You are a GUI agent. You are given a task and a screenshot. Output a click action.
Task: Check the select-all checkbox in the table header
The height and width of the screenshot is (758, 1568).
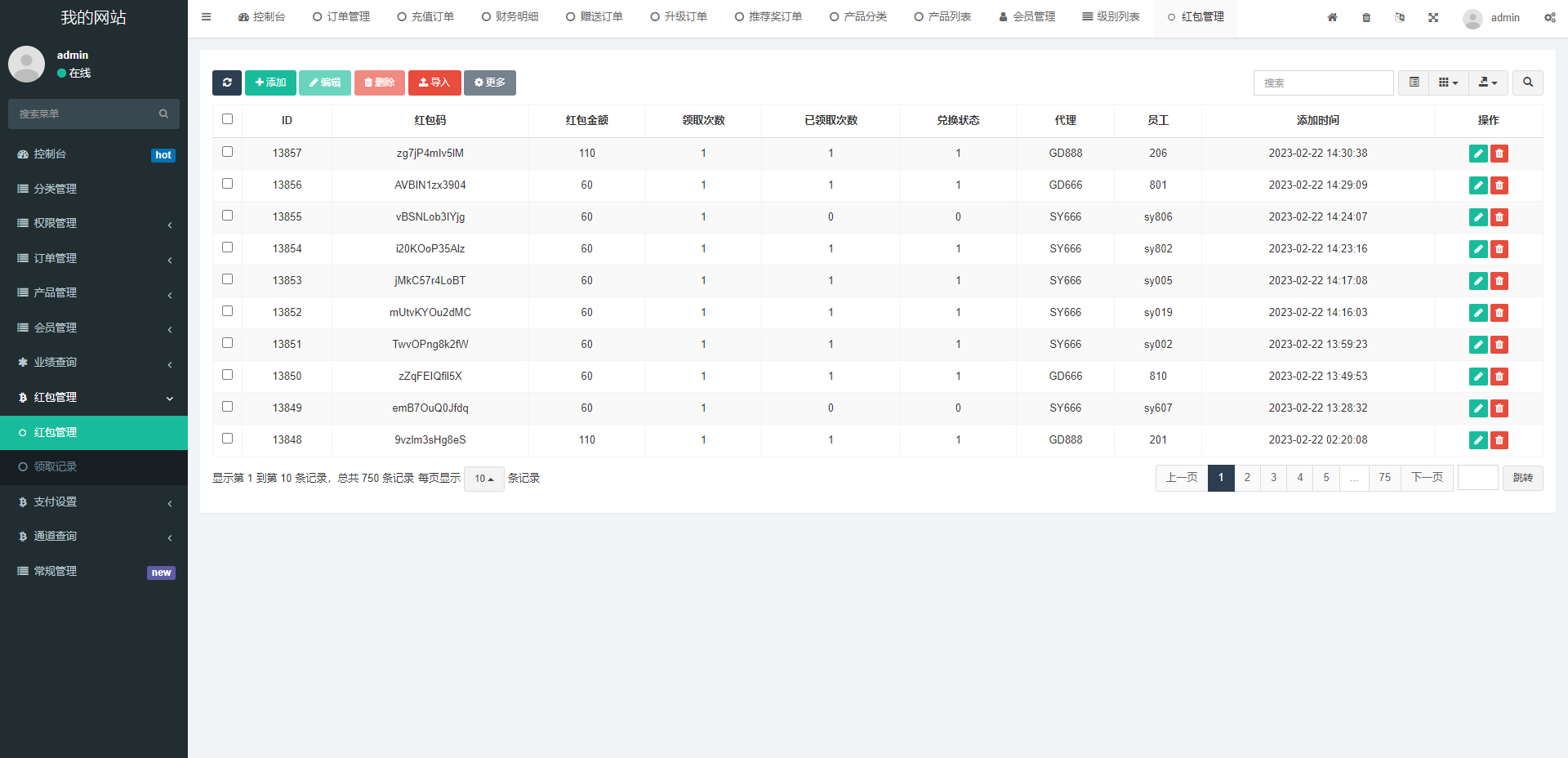(228, 119)
